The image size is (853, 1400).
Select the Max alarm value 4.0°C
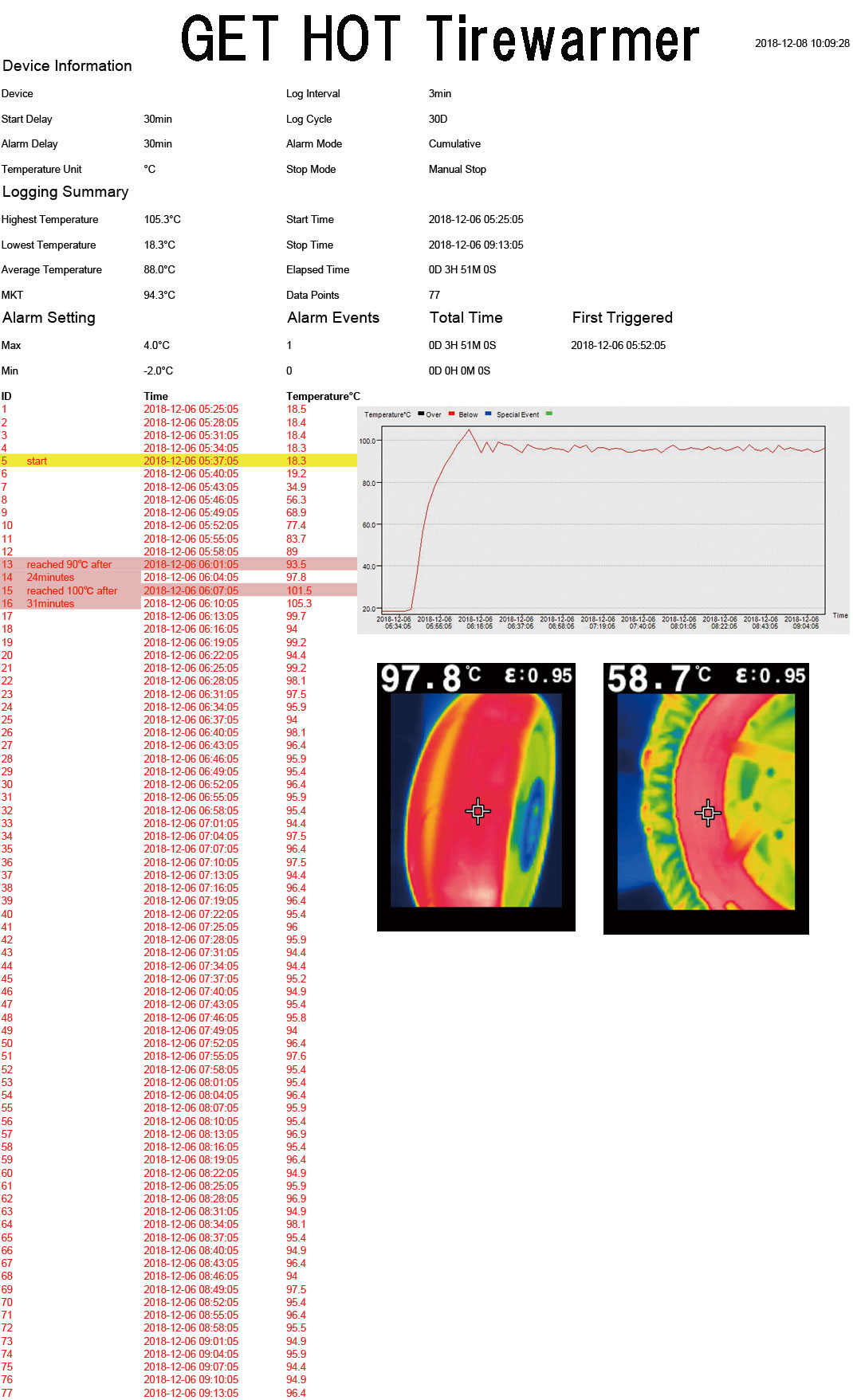157,346
